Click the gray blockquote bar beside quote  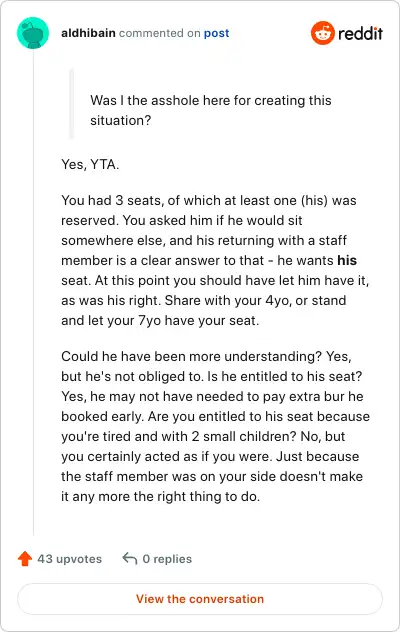coord(72,104)
